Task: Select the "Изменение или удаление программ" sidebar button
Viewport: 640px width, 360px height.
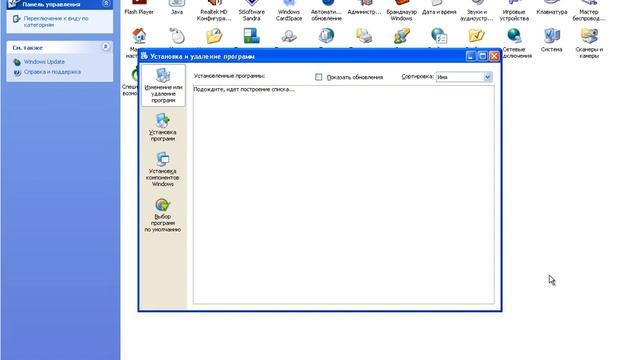Action: 163,86
